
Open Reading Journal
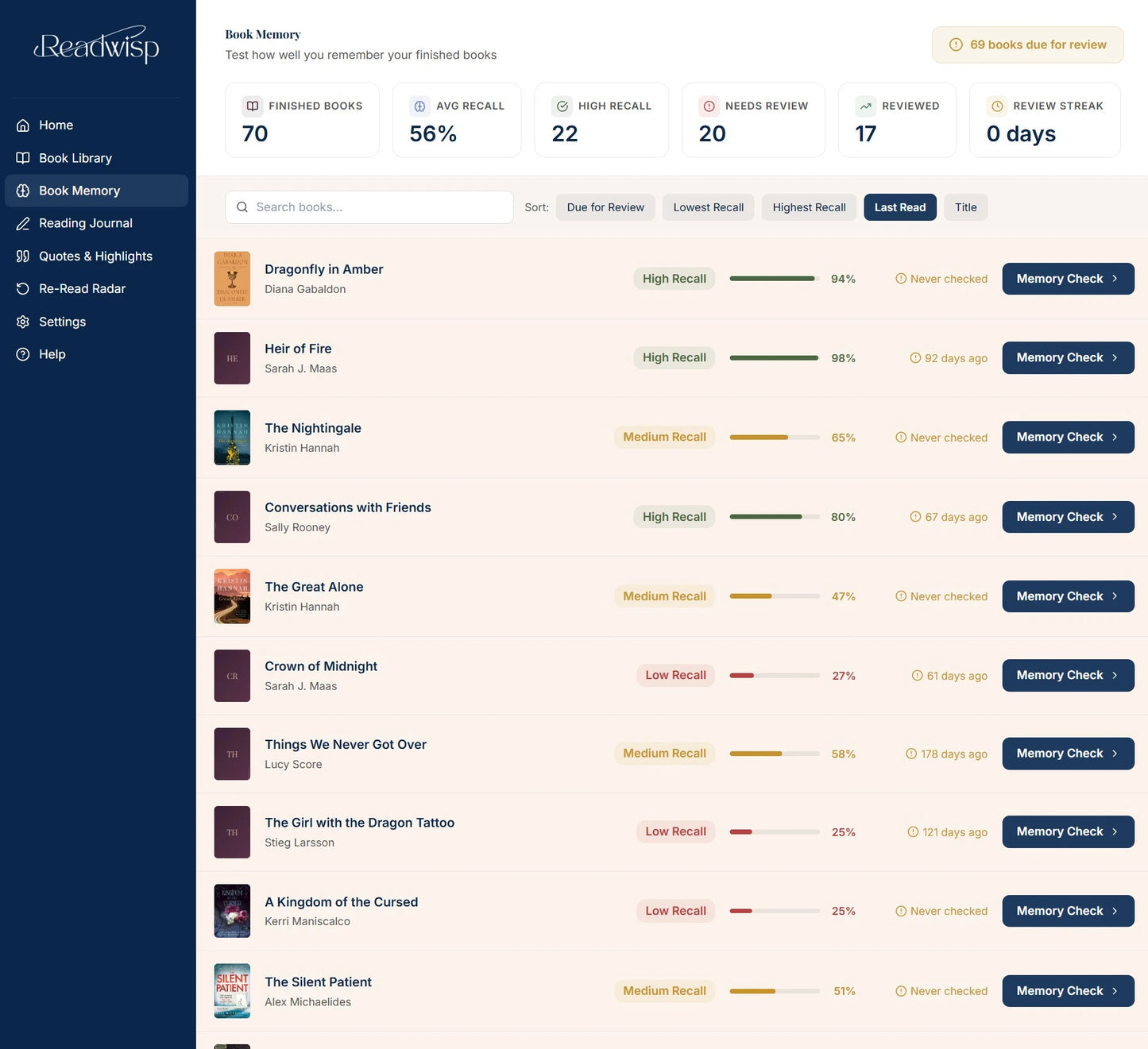click(96, 223)
